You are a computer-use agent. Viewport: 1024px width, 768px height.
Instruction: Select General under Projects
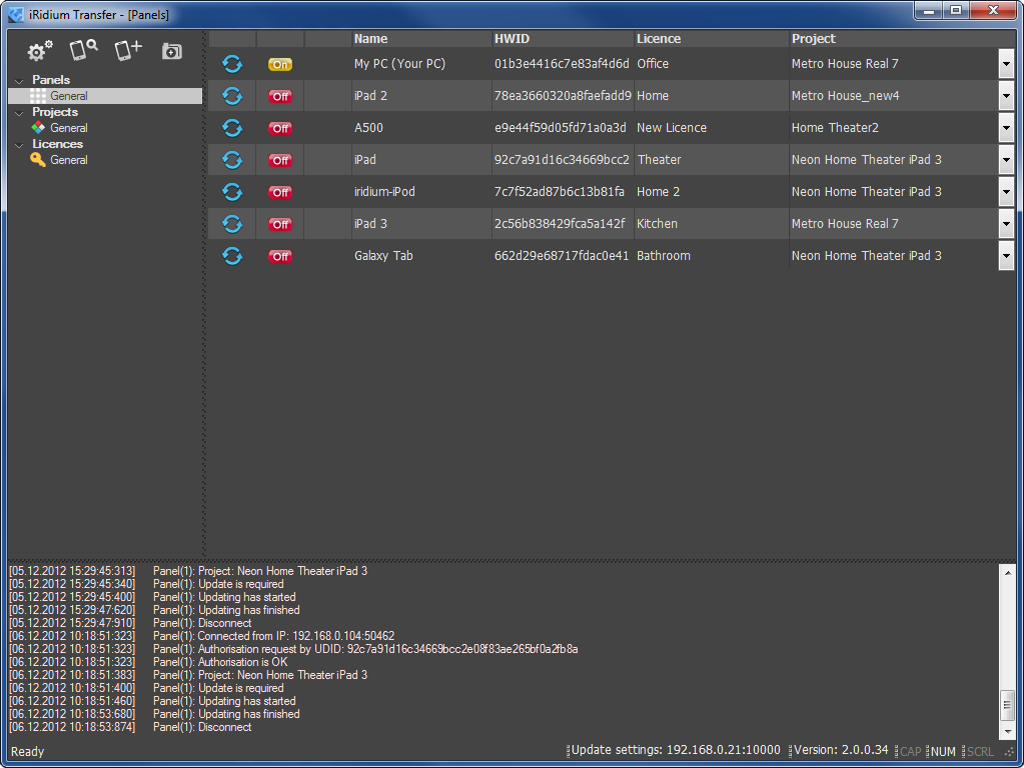coord(70,128)
